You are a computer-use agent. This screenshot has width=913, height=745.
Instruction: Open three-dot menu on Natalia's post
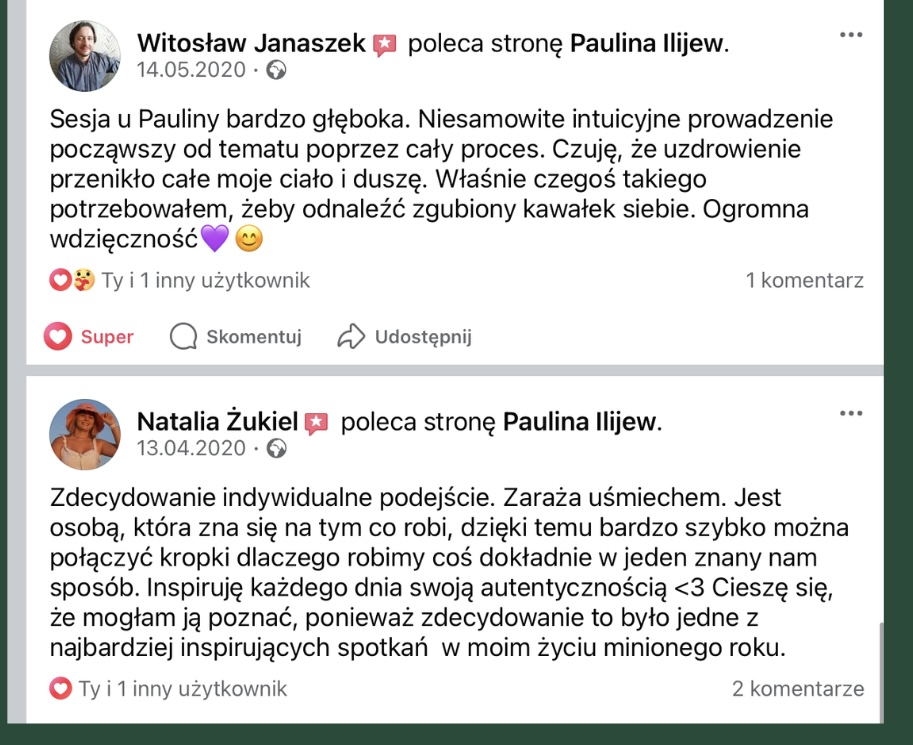coord(850,412)
